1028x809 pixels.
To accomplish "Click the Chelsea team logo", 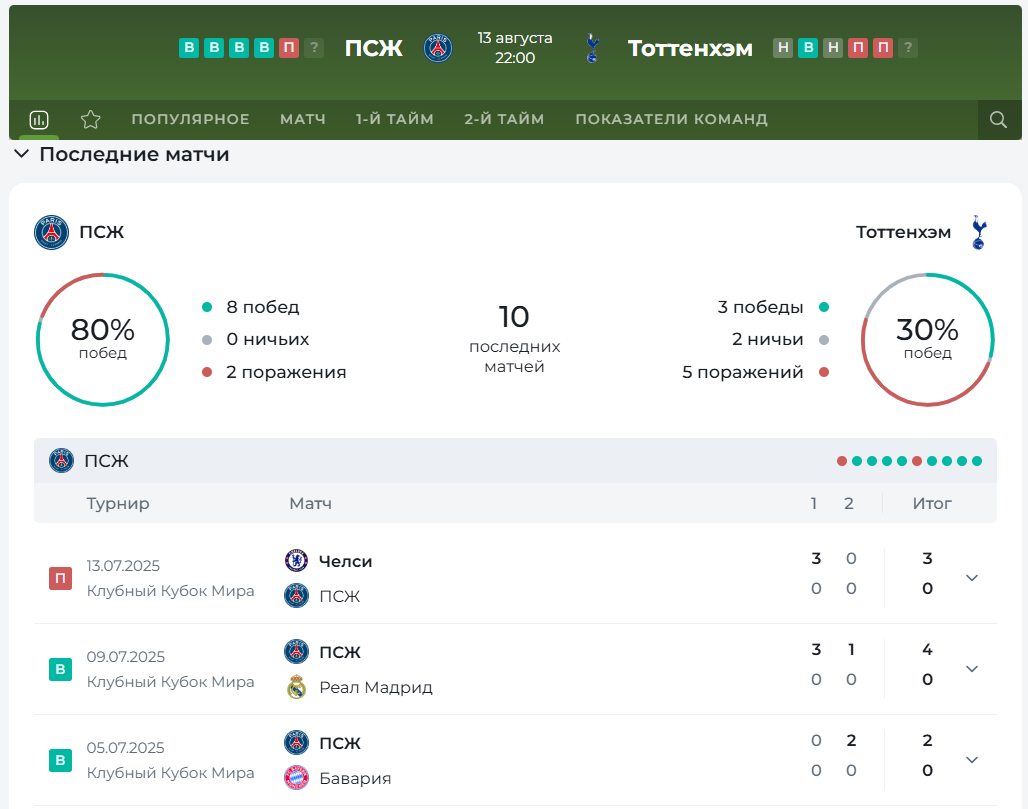I will pos(296,561).
